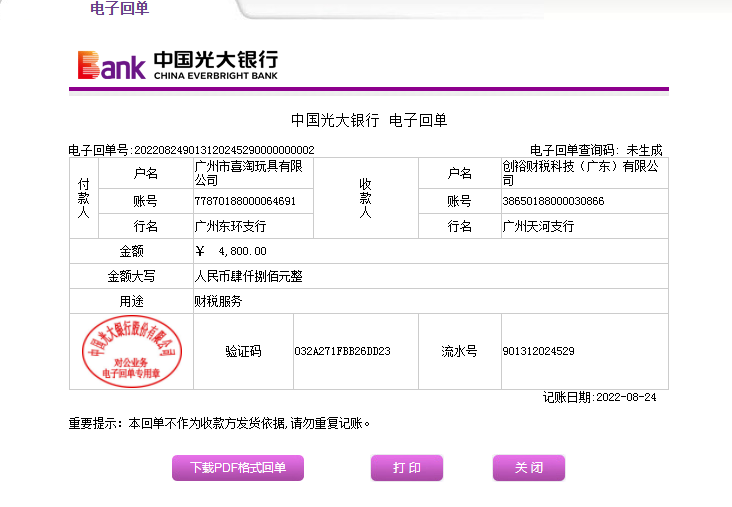
Task: Click the 下载PDF格式回单 button
Action: tap(238, 467)
